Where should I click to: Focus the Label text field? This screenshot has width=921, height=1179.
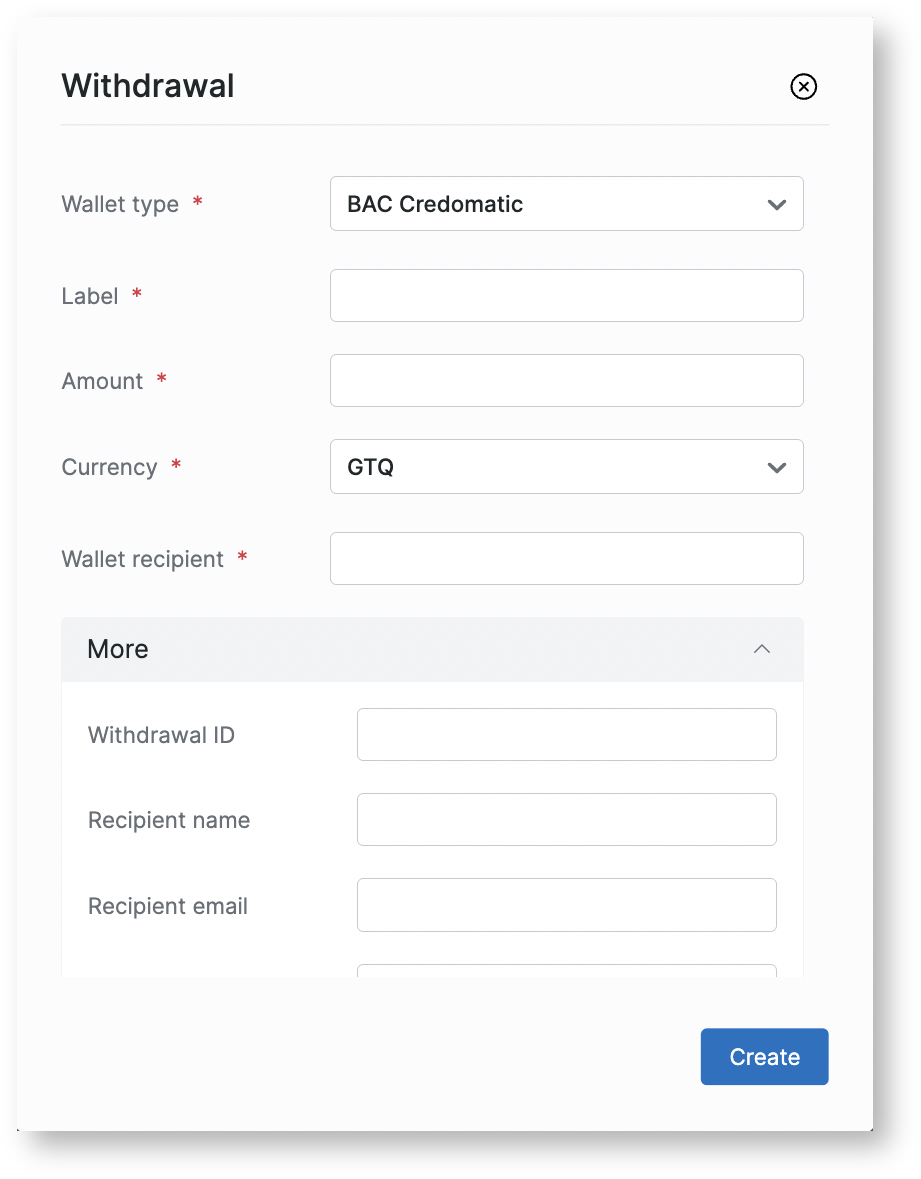[566, 296]
